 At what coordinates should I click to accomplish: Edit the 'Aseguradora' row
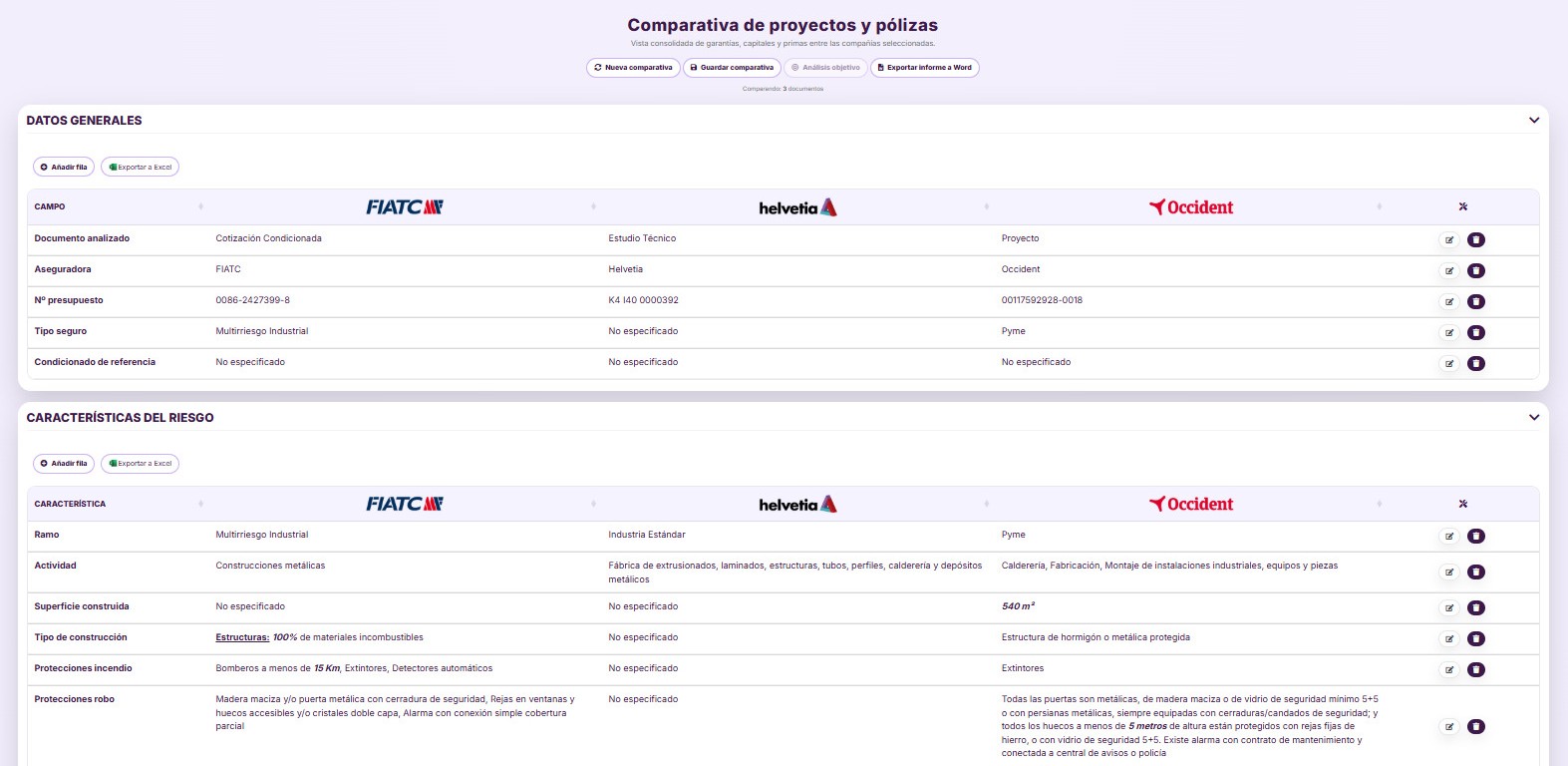1449,271
